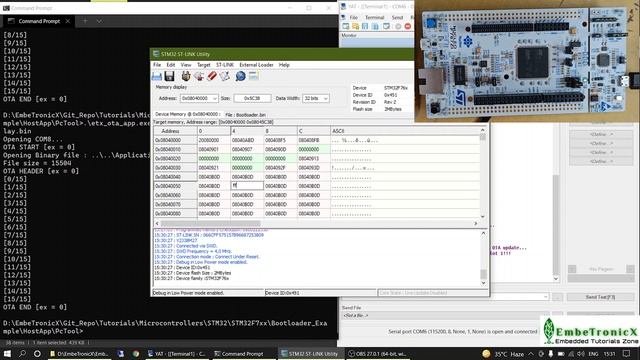
Task: Select File : Bootloader.bin tab
Action: pos(245,115)
